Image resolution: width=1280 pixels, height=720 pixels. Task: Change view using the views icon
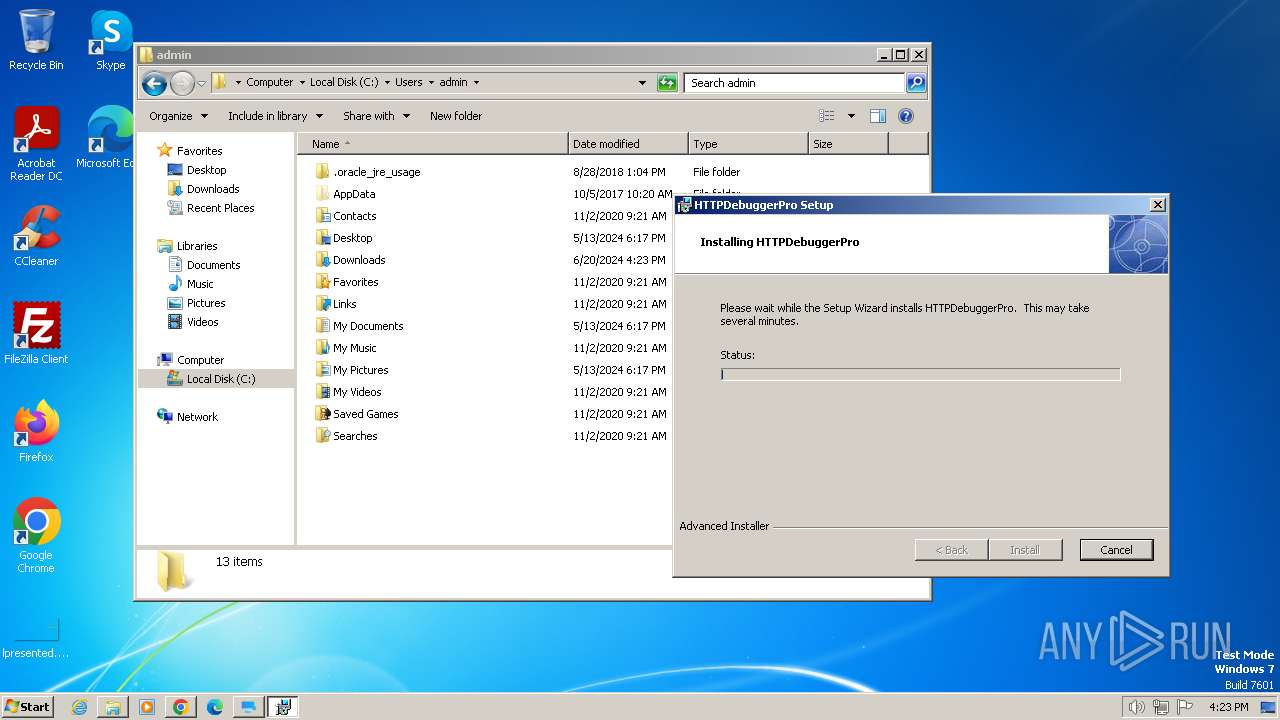tap(827, 116)
